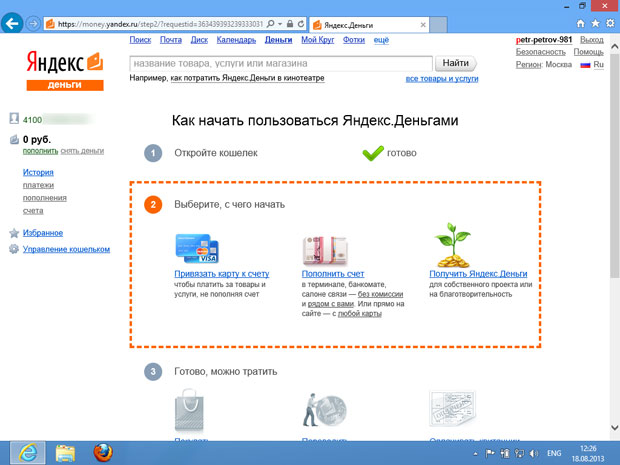Click the plant growing from coins icon
This screenshot has width=620, height=465.
point(453,245)
